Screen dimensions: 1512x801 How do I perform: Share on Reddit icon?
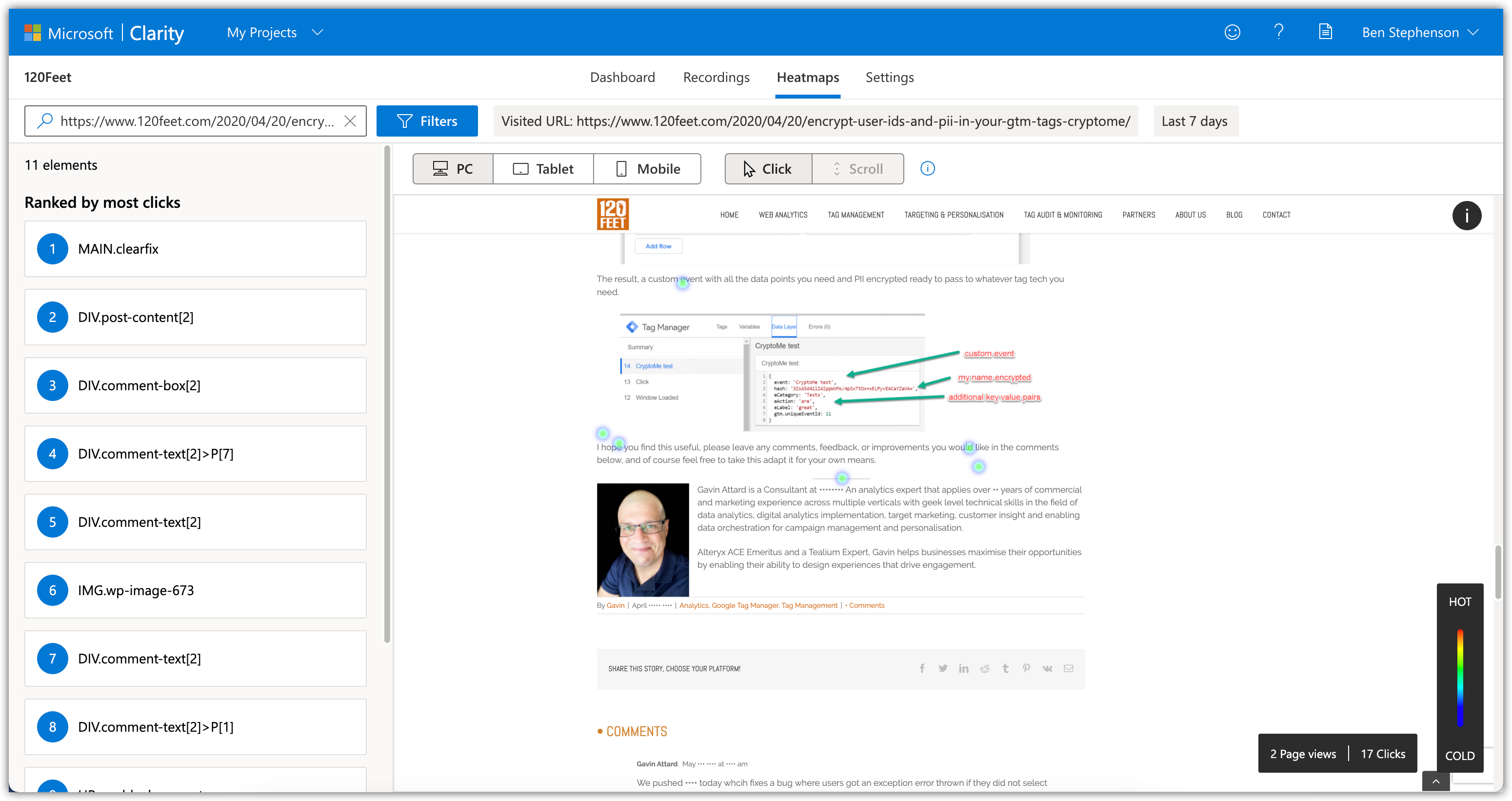click(984, 668)
